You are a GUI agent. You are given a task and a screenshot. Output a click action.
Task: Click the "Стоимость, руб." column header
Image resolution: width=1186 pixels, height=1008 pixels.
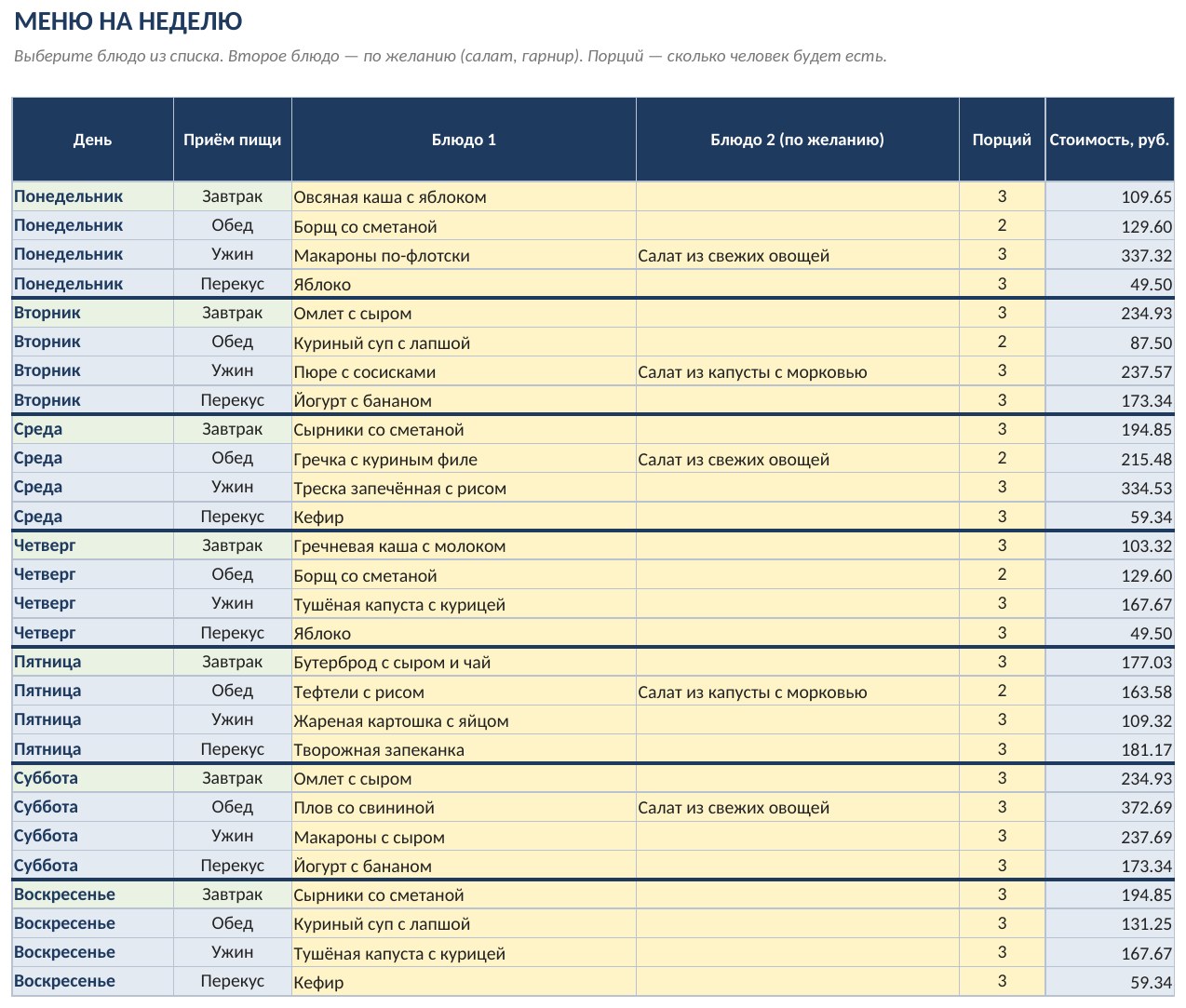point(1110,140)
